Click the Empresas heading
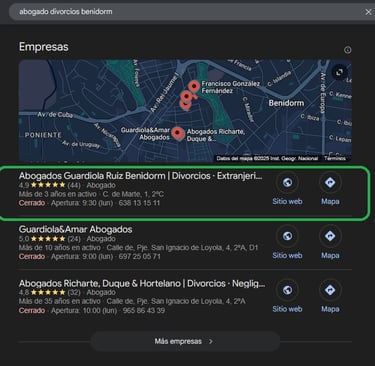The image size is (375, 366). tap(44, 47)
